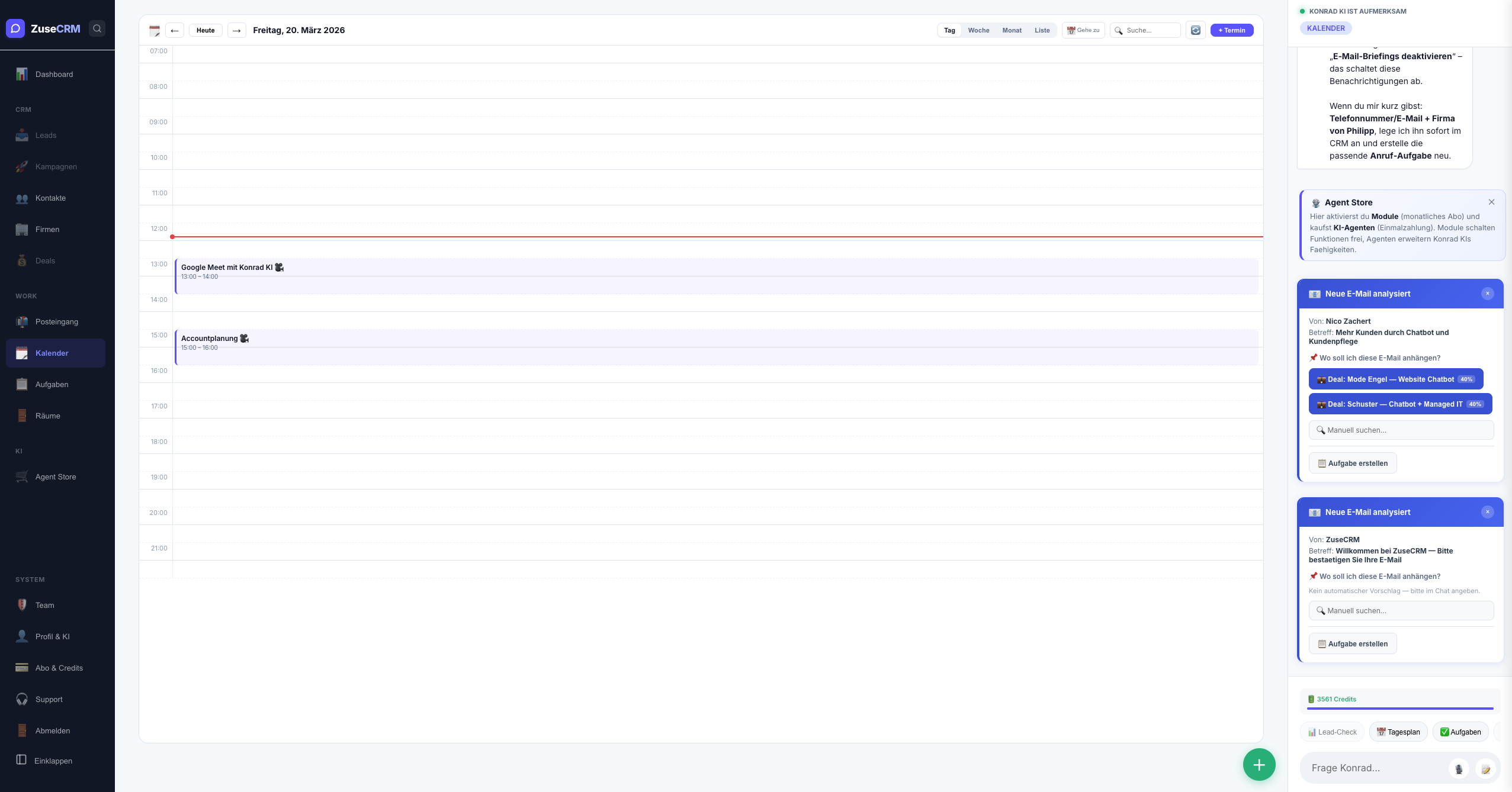Viewport: 1512px width, 792px height.
Task: Click the calendar icon left of arrows
Action: point(155,30)
